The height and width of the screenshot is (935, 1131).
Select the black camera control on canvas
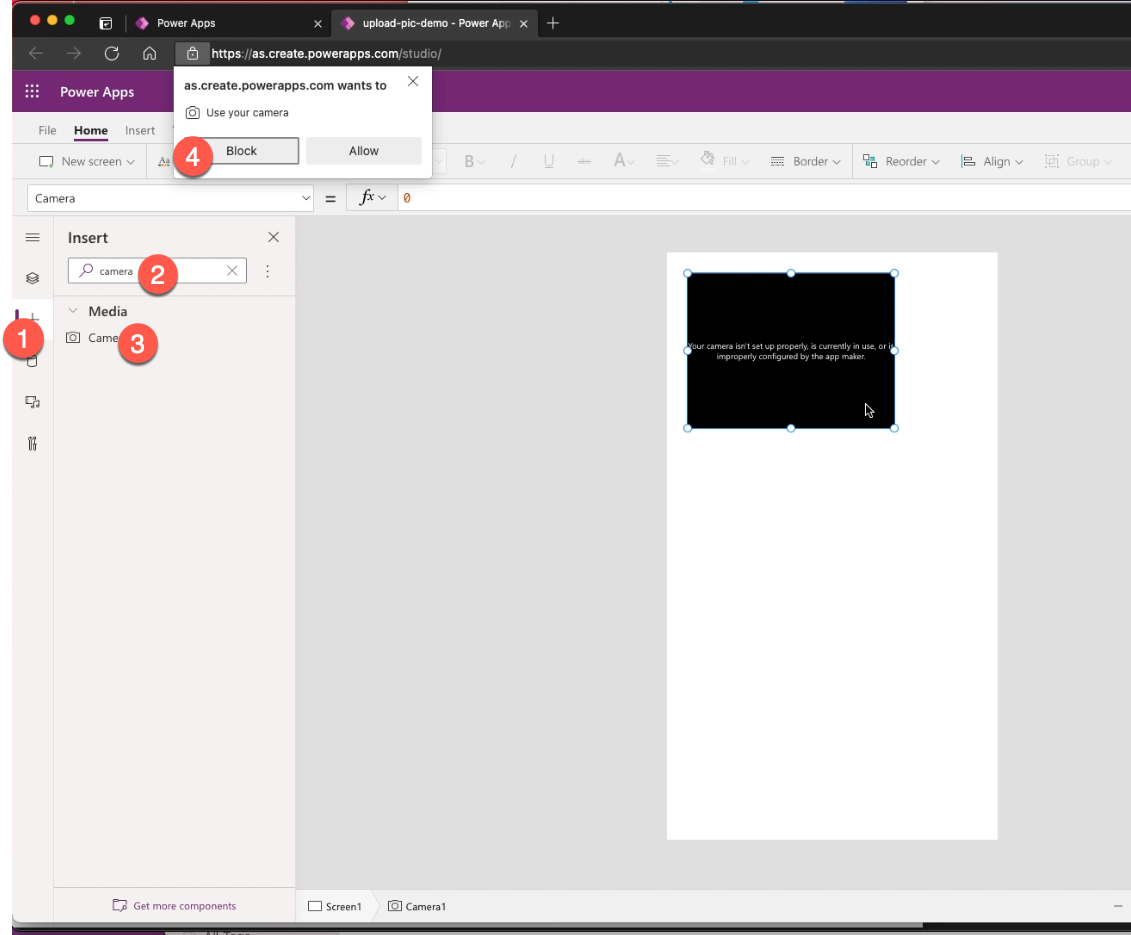[x=791, y=351]
